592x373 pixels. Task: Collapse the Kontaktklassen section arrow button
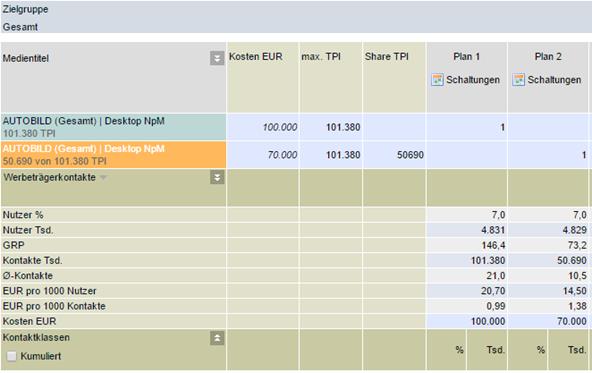217,338
